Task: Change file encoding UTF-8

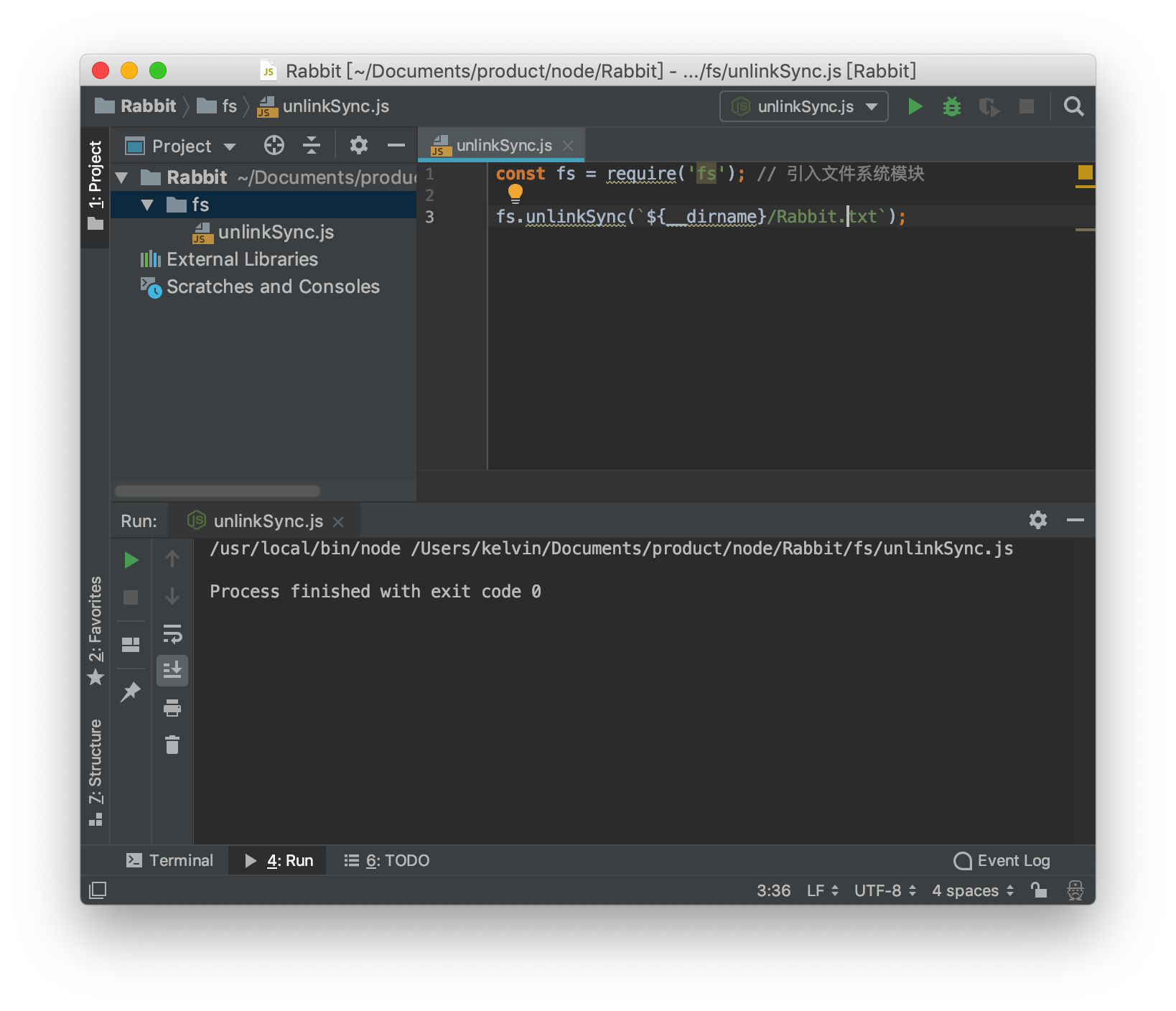Action: click(885, 890)
